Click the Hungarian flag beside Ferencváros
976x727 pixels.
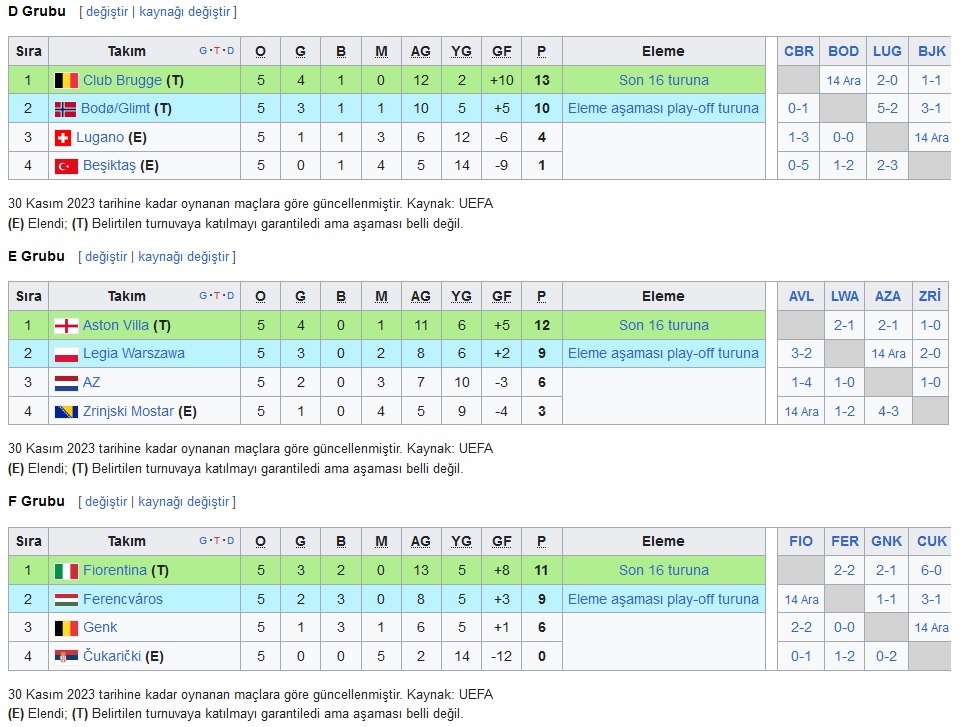coord(66,599)
